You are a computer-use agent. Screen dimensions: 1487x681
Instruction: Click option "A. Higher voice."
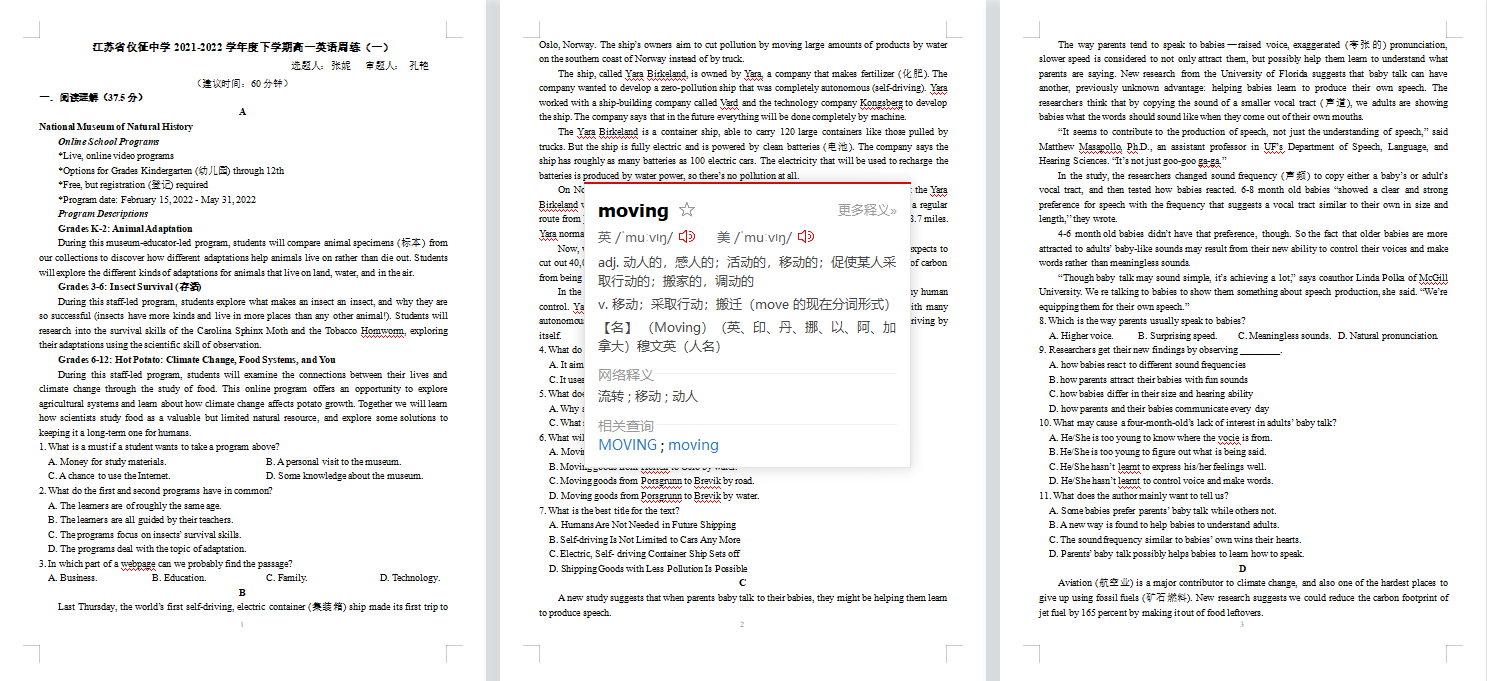tap(1084, 336)
